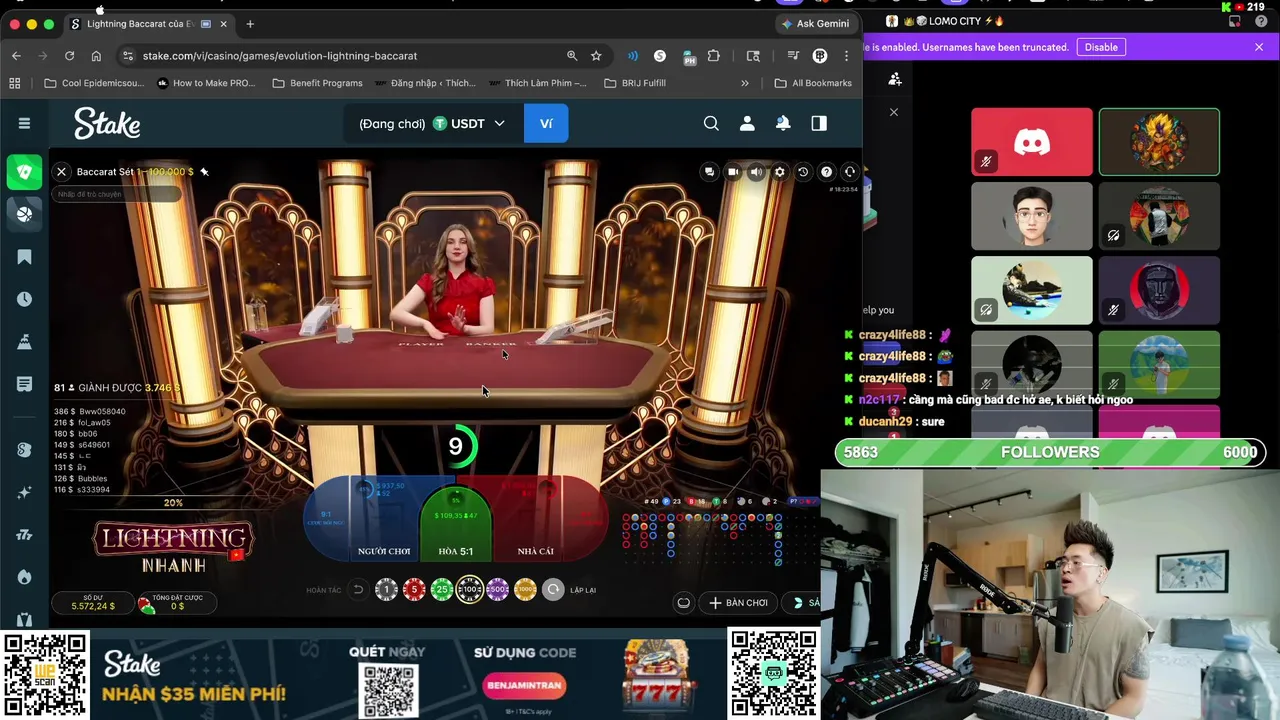
Task: Expand hidden bookmarks overflow chevron
Action: click(x=745, y=83)
